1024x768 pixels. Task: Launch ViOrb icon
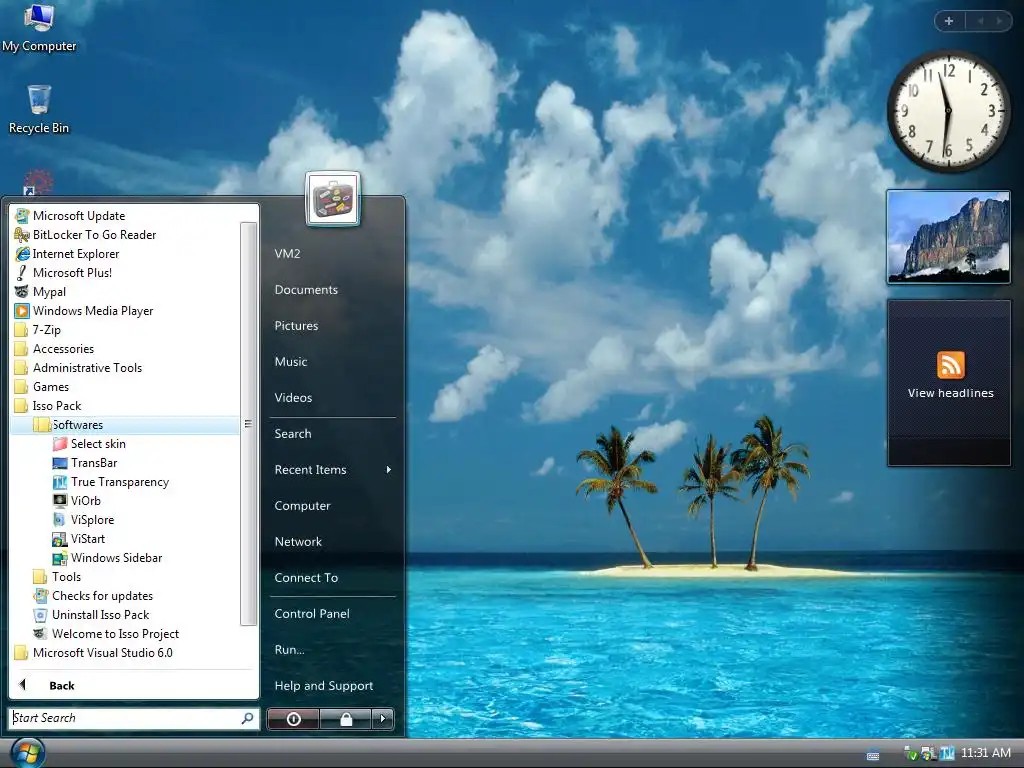60,501
